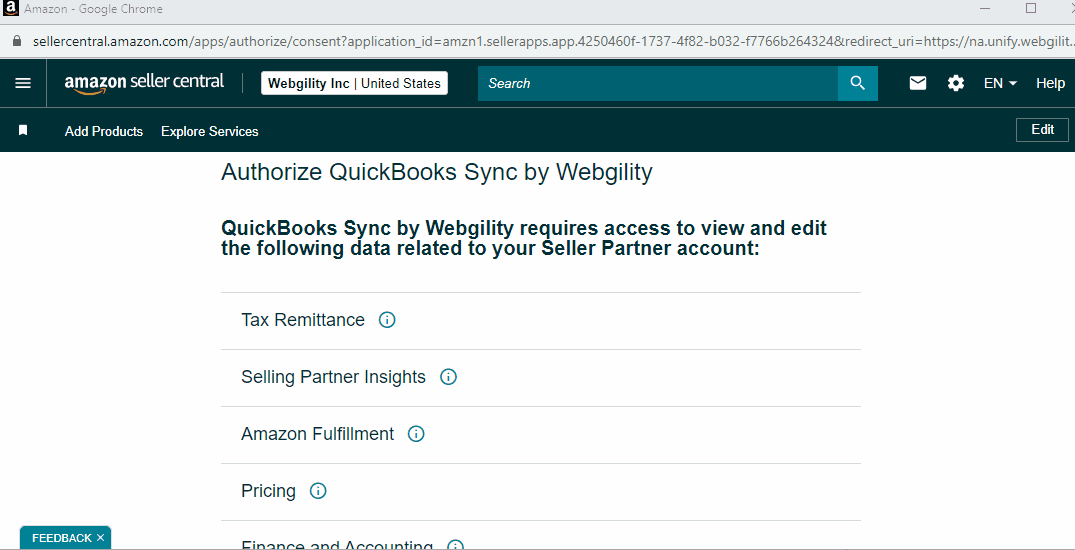1075x550 pixels.
Task: Show info for Pricing
Action: (x=318, y=491)
